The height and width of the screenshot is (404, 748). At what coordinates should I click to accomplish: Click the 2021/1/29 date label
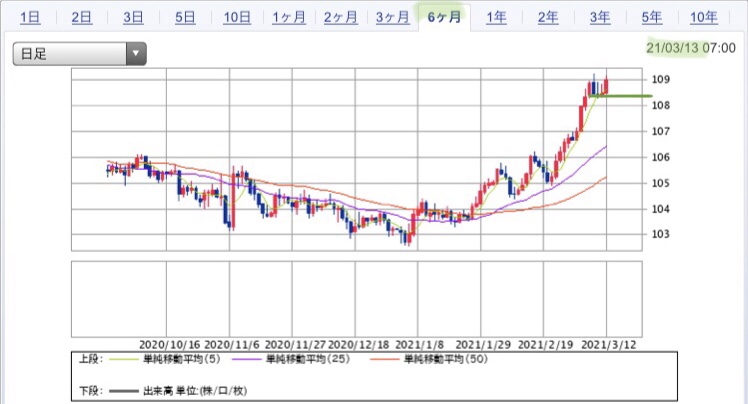(x=483, y=344)
